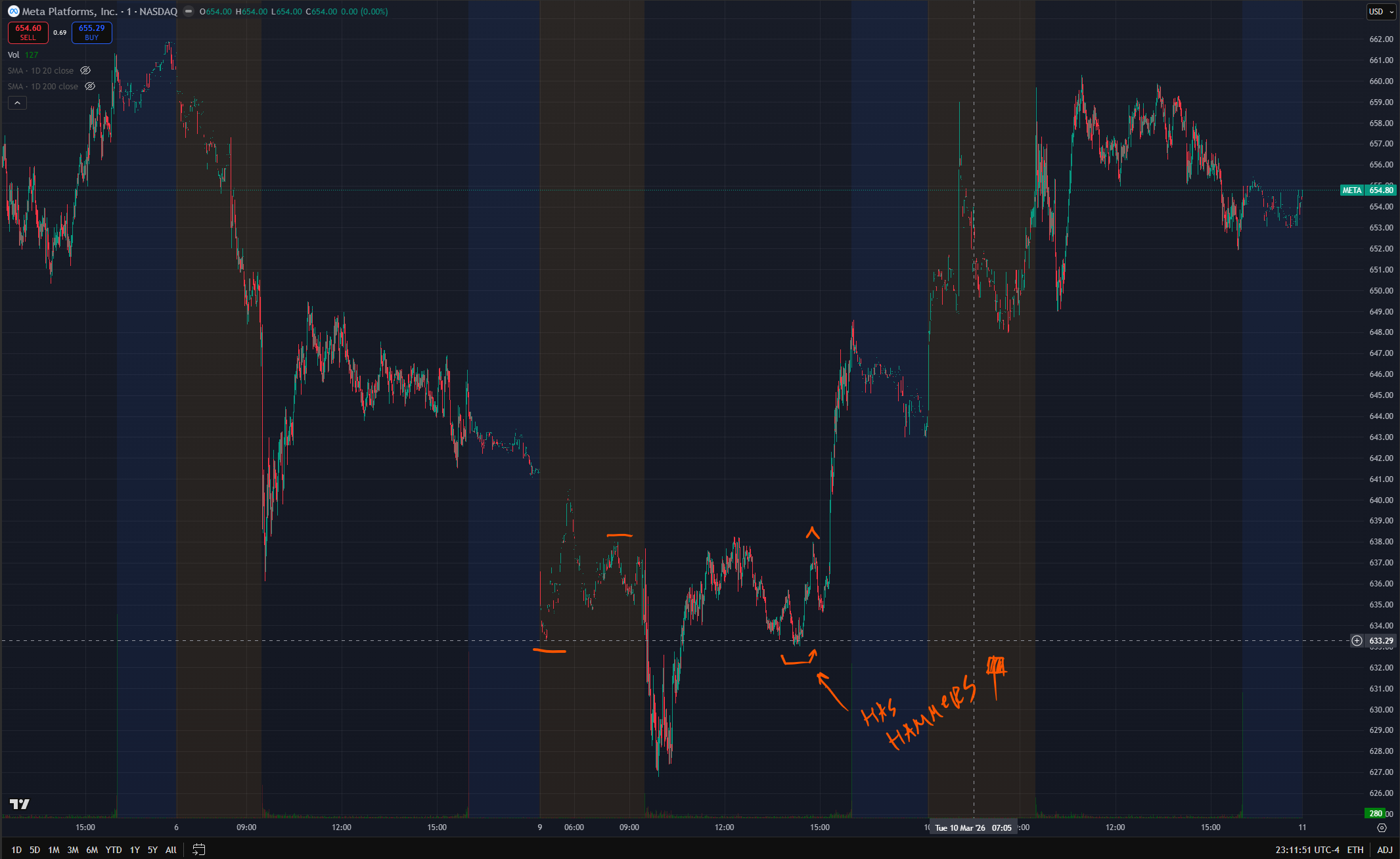This screenshot has width=1400, height=859.
Task: Select the YTD time range
Action: (x=114, y=850)
